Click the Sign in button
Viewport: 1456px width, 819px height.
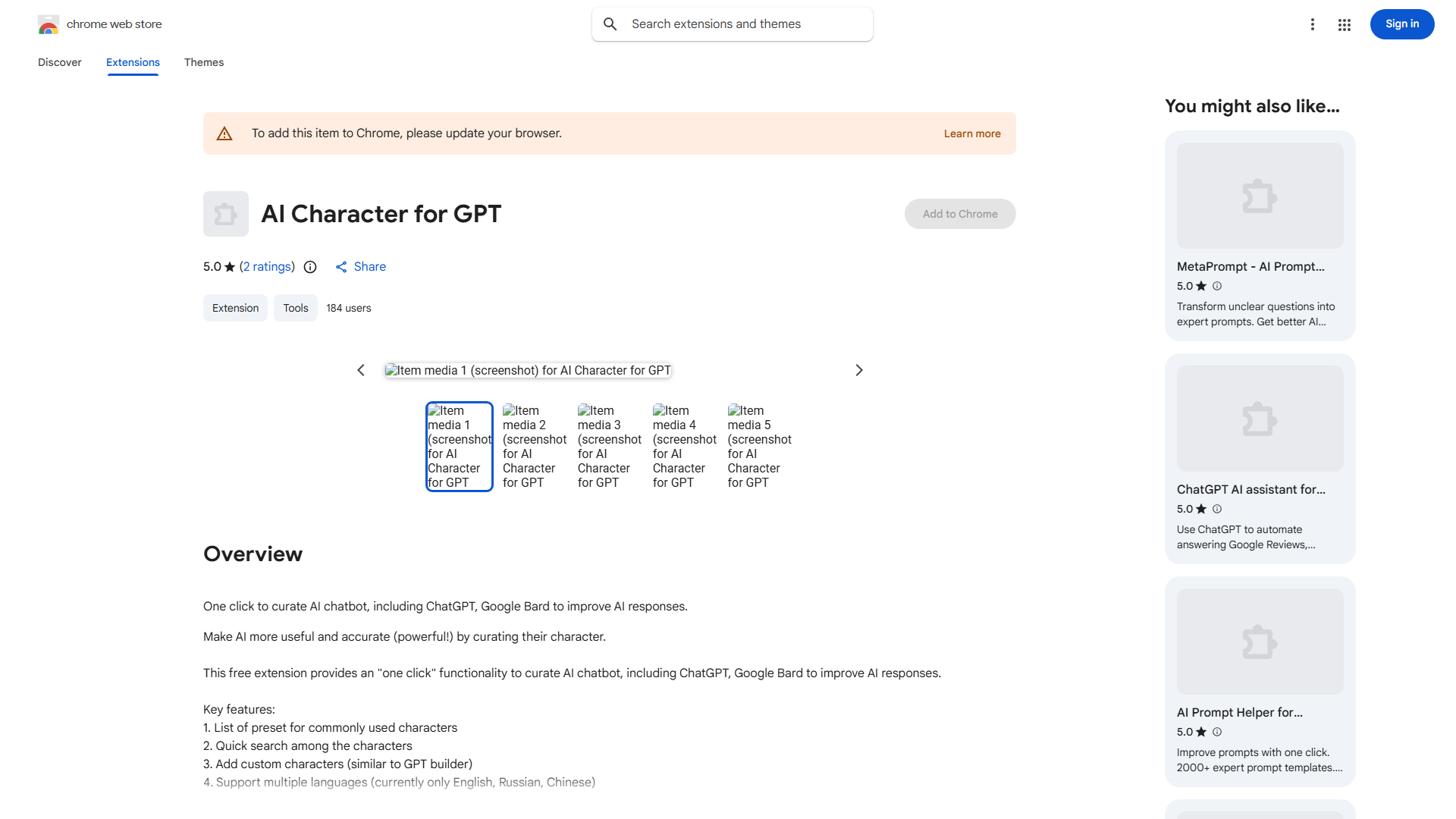pos(1401,24)
